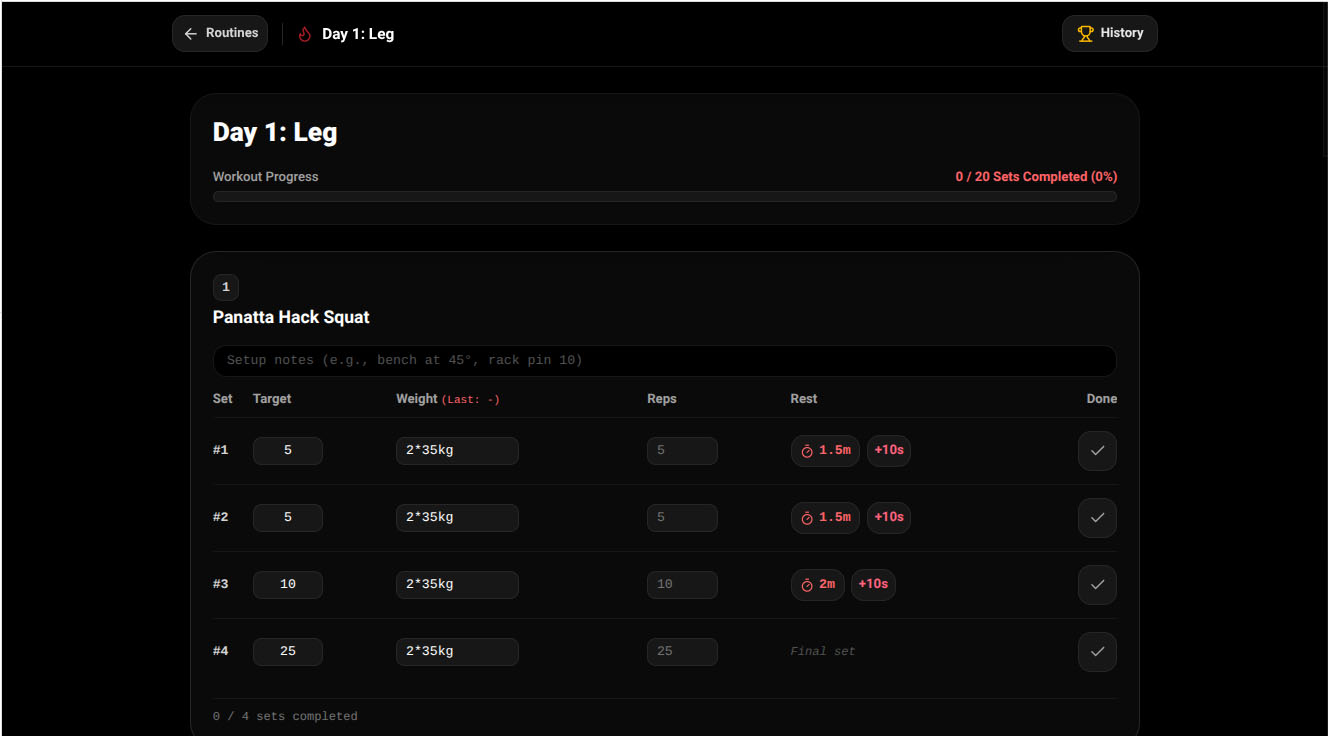Start the 1.5m rest timer for set #1
Image resolution: width=1328 pixels, height=736 pixels.
(825, 451)
